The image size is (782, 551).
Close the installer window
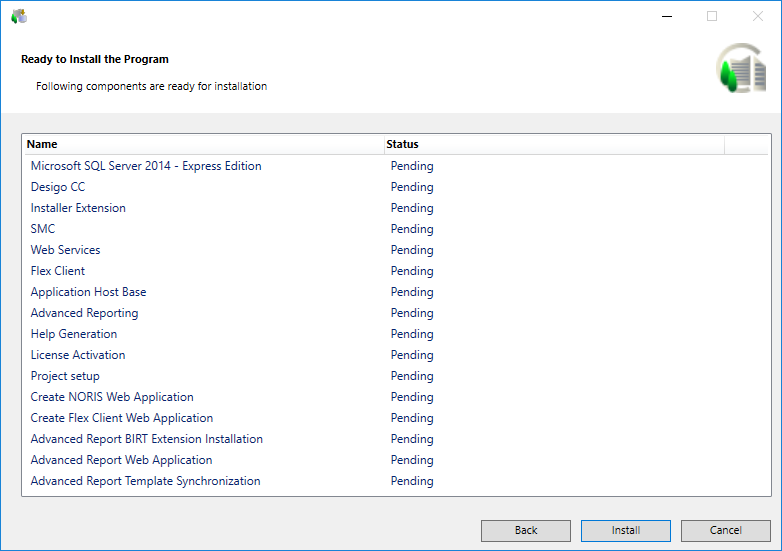(x=757, y=16)
